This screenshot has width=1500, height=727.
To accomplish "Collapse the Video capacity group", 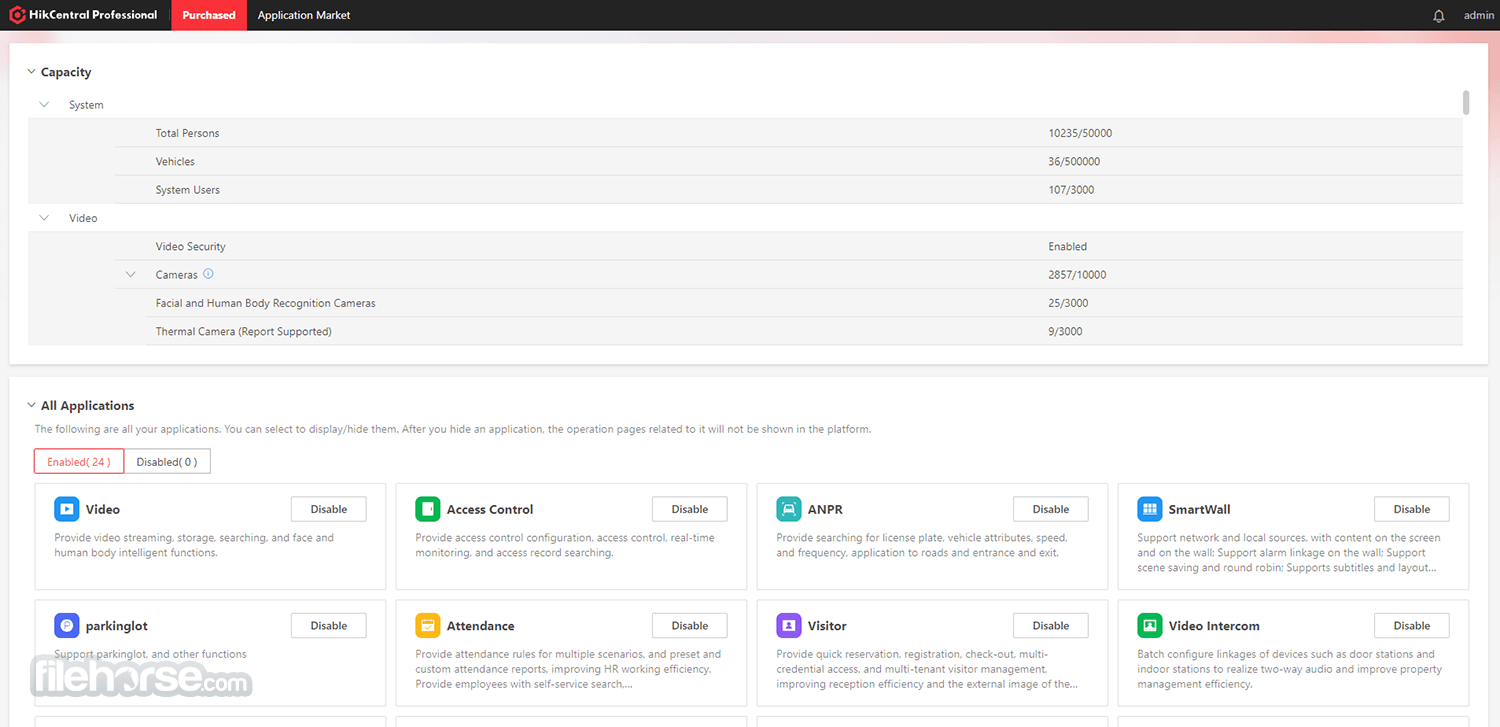I will 44,217.
